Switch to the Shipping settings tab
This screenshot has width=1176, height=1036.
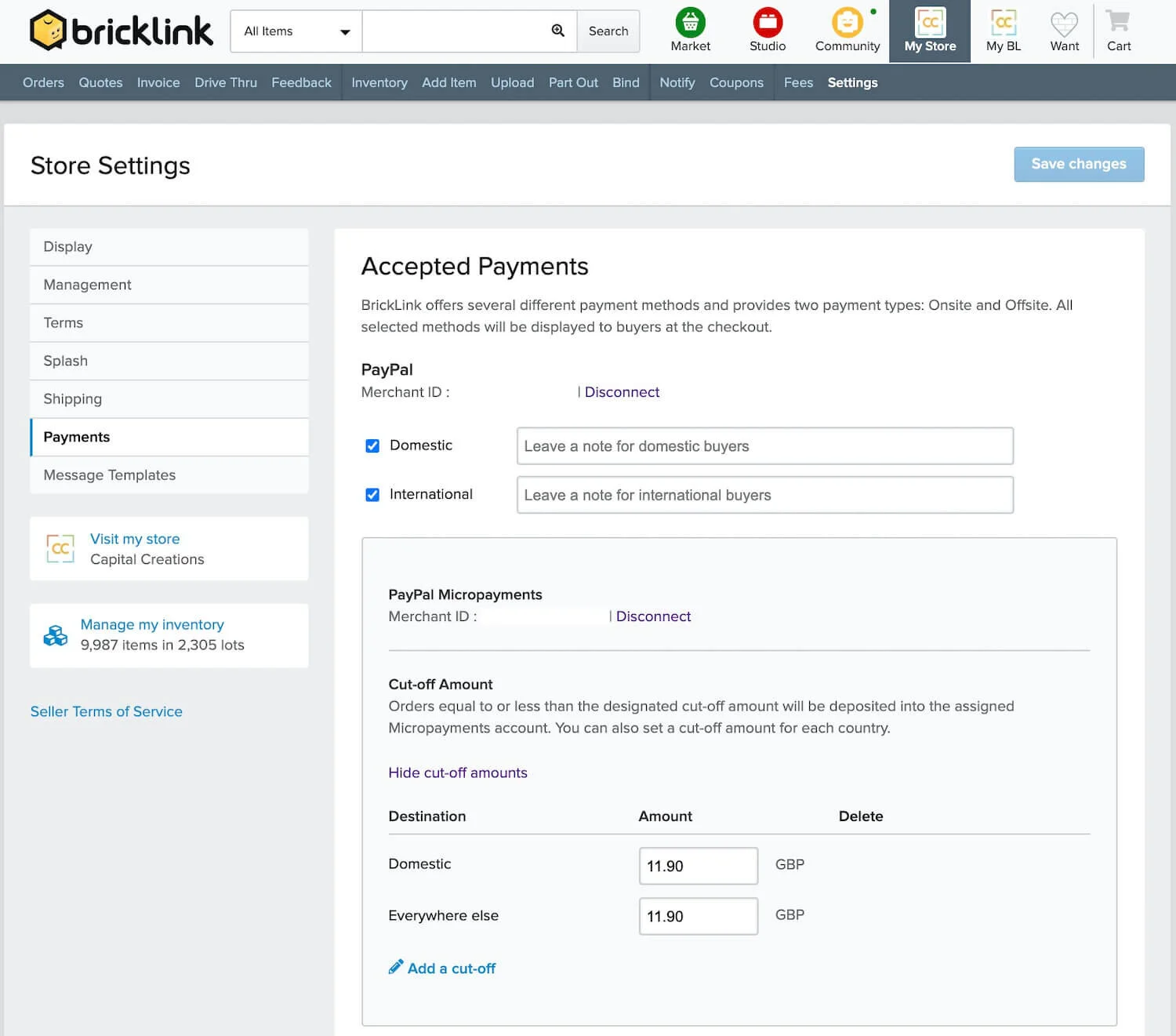(x=169, y=399)
